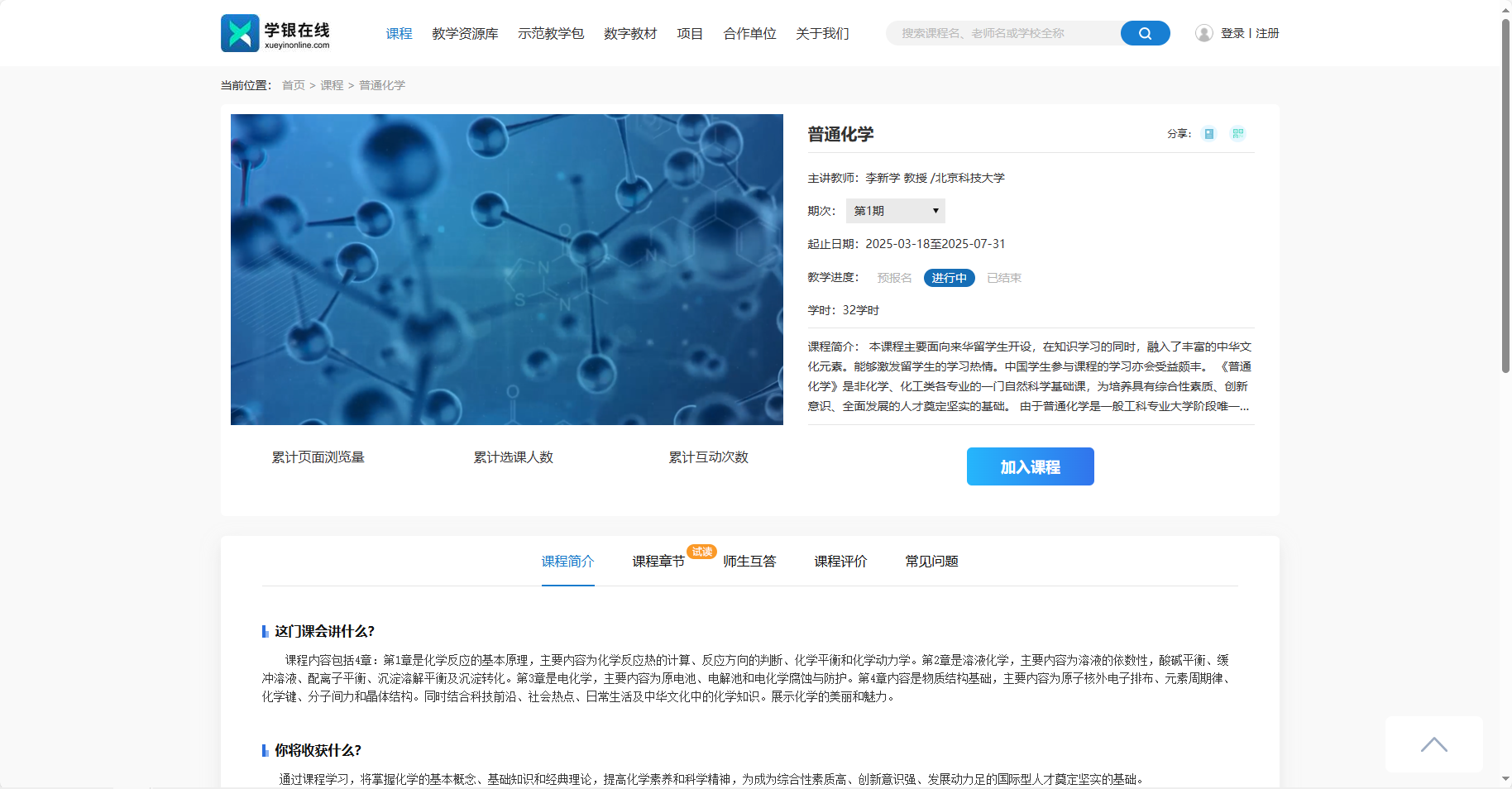This screenshot has width=1512, height=789.
Task: Click the 李新学 教授 instructor text
Action: 896,178
